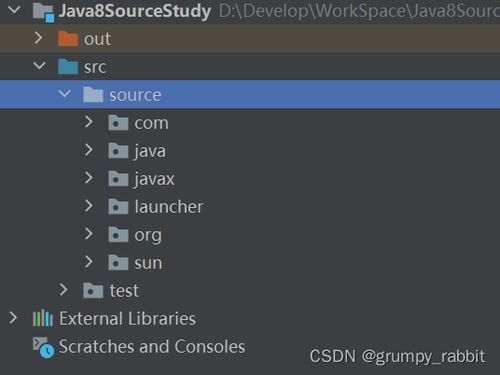Collapse the selected source folder

click(64, 93)
